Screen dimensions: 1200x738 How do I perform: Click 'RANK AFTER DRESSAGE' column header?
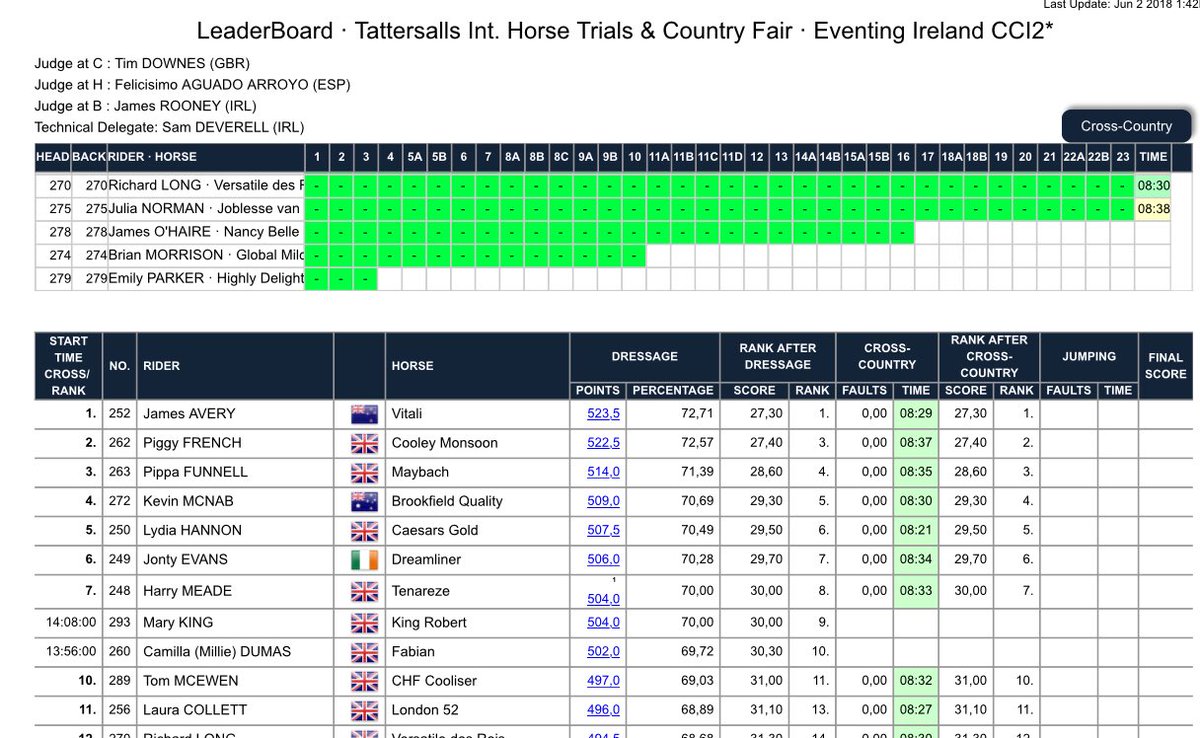pos(777,356)
